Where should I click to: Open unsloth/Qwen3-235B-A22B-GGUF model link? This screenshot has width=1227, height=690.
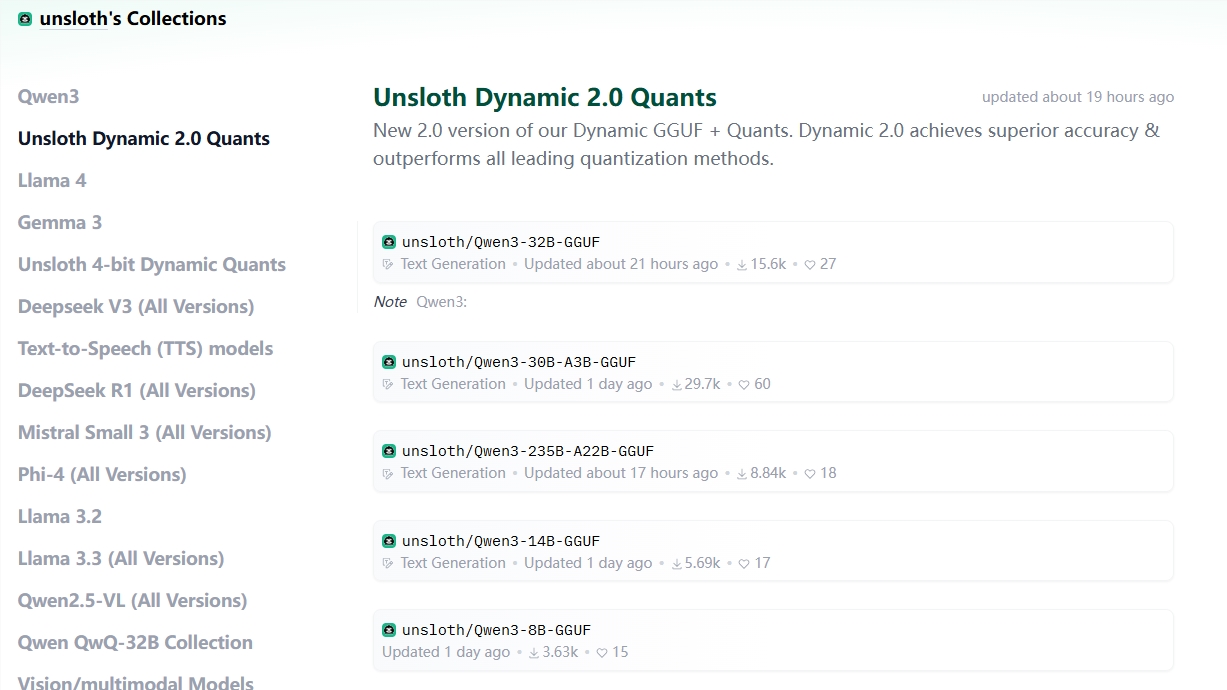[x=528, y=451]
